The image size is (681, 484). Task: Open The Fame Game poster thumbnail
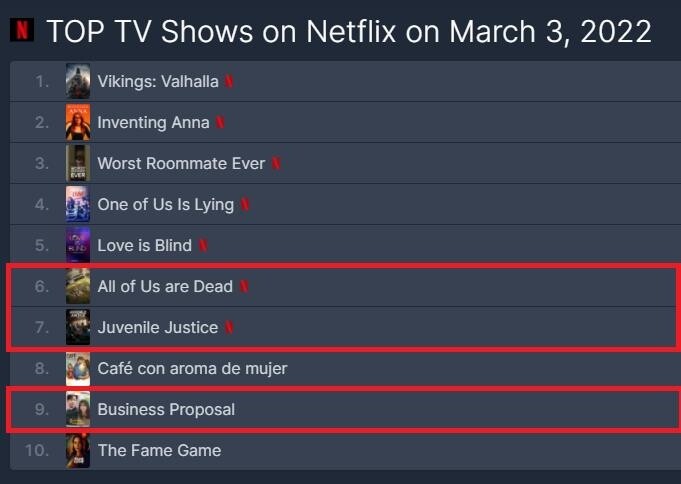pyautogui.click(x=78, y=450)
